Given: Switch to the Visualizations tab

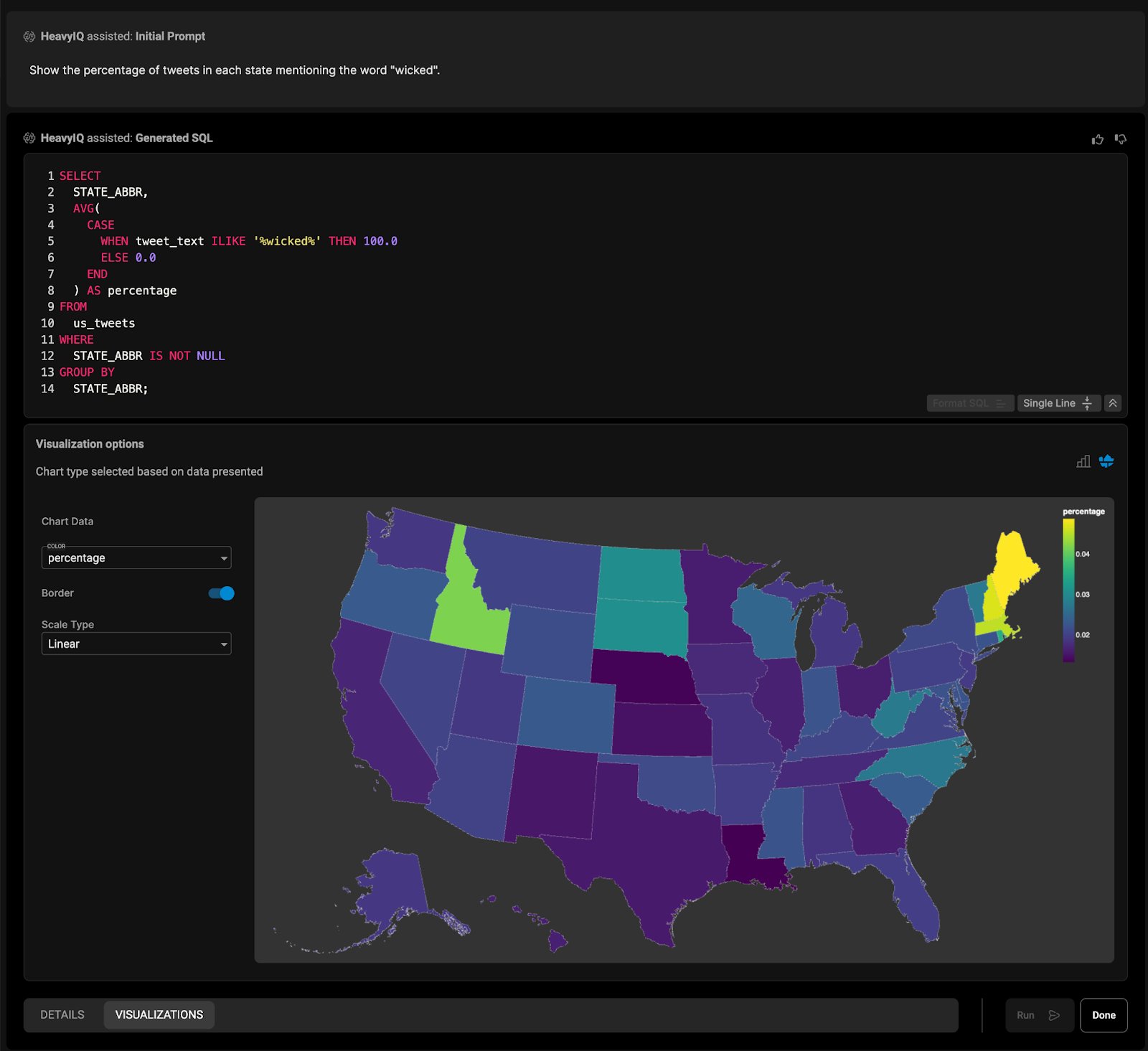Looking at the screenshot, I should click(x=159, y=1014).
